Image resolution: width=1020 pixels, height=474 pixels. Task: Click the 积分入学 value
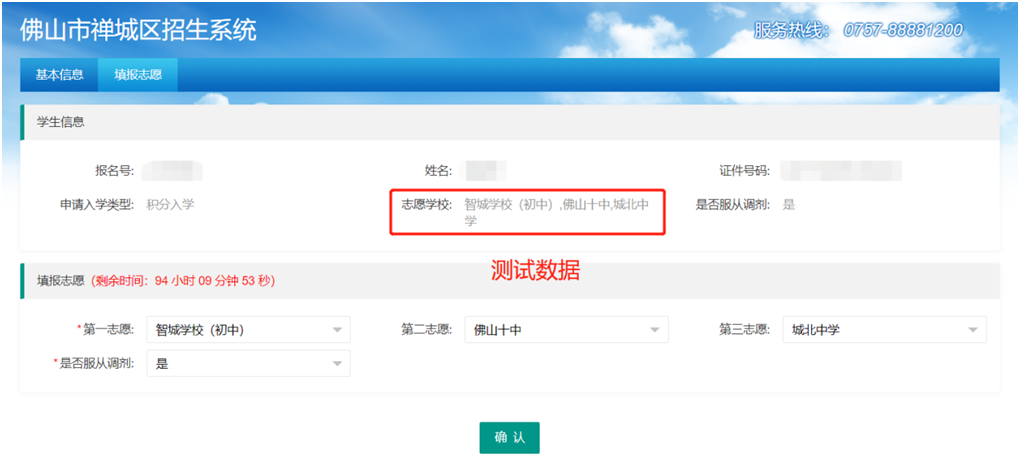[170, 204]
